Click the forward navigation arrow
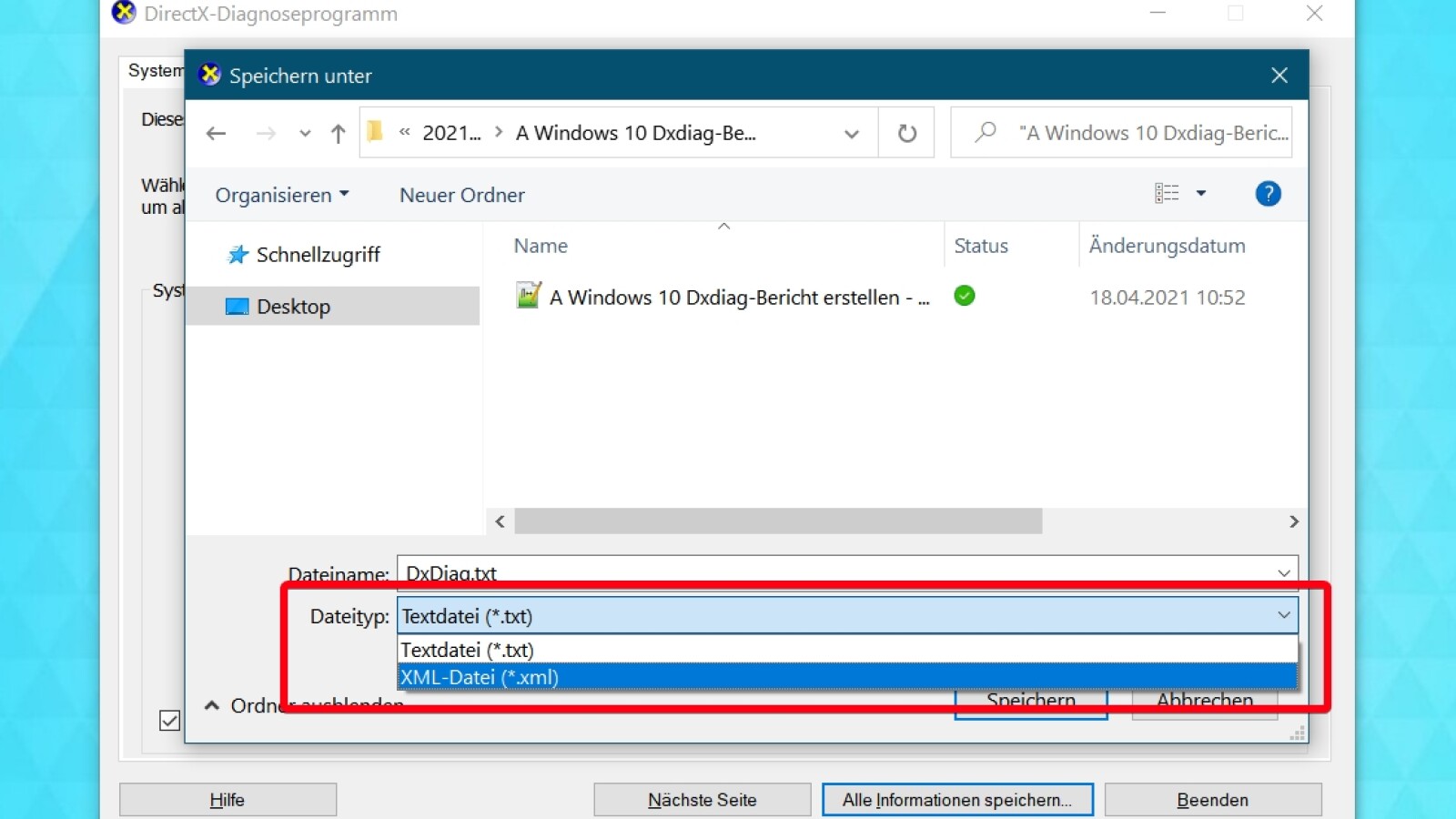1456x819 pixels. tap(266, 134)
